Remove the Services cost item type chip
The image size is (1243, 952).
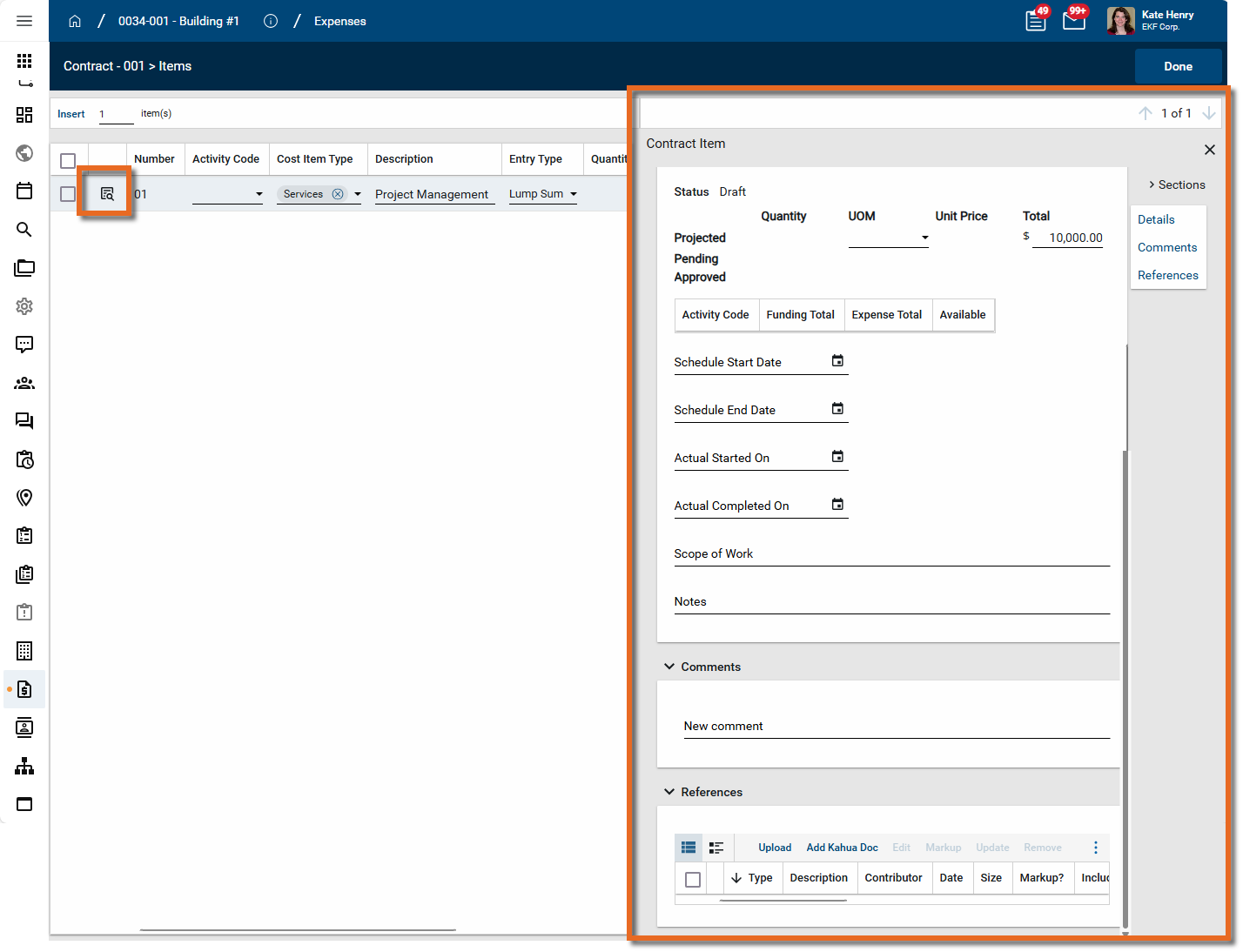(338, 194)
